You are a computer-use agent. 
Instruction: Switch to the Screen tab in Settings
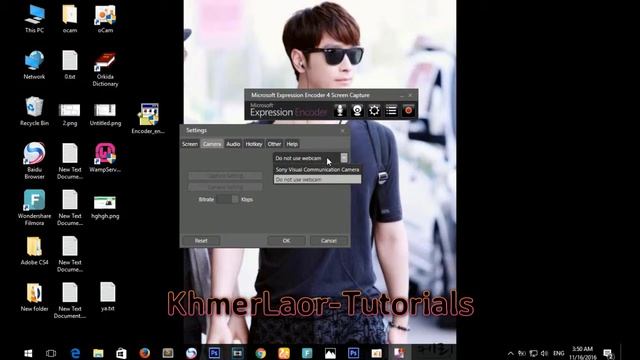coord(190,144)
